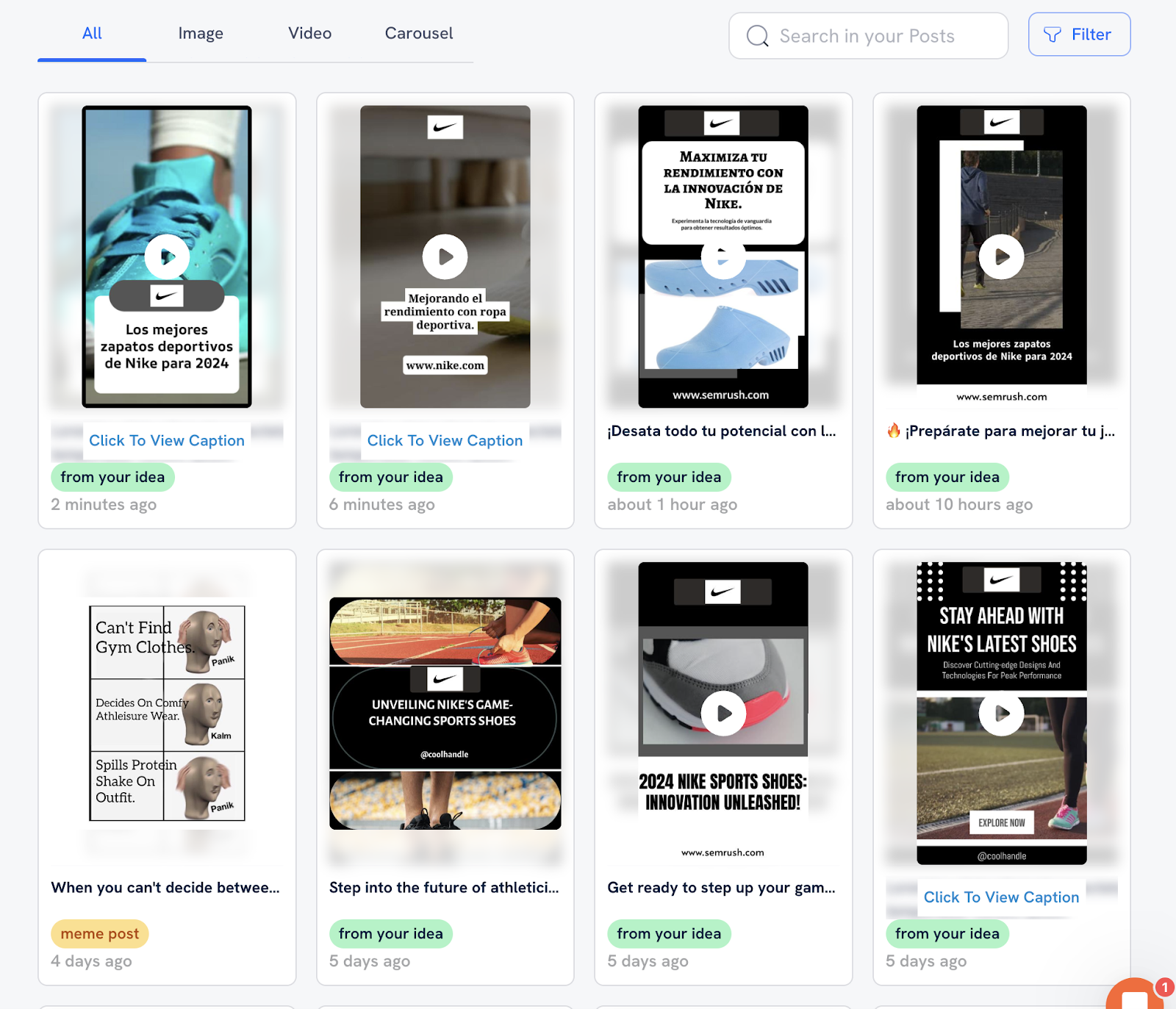Image resolution: width=1176 pixels, height=1009 pixels.
Task: Switch to the Video tab
Action: coord(309,34)
